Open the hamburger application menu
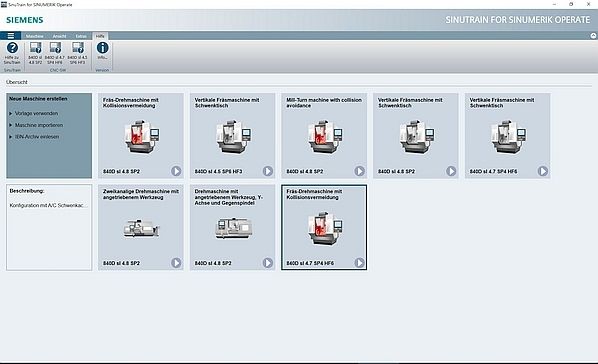The width and height of the screenshot is (598, 364). (11, 36)
